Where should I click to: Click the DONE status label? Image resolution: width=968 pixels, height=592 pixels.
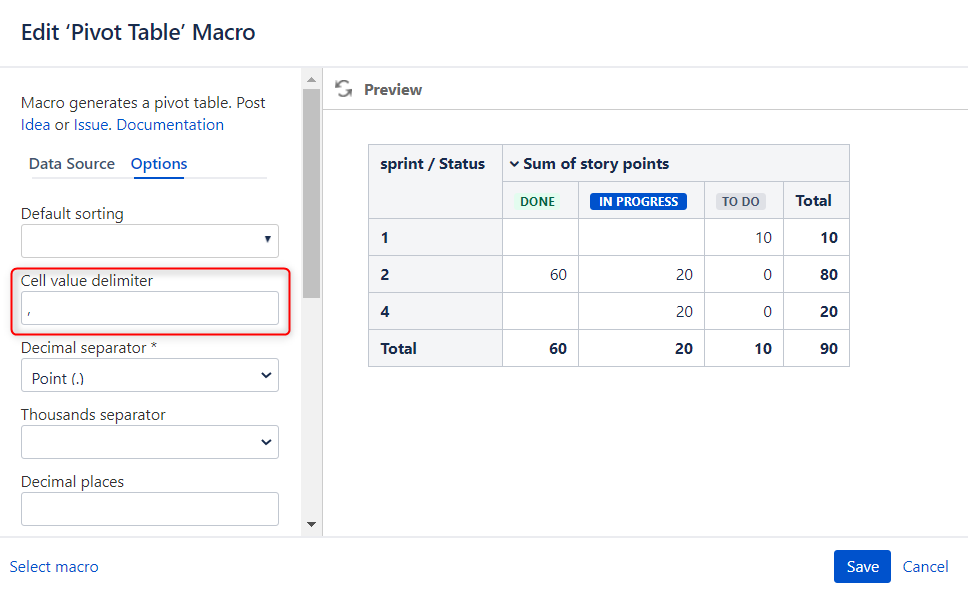[537, 201]
